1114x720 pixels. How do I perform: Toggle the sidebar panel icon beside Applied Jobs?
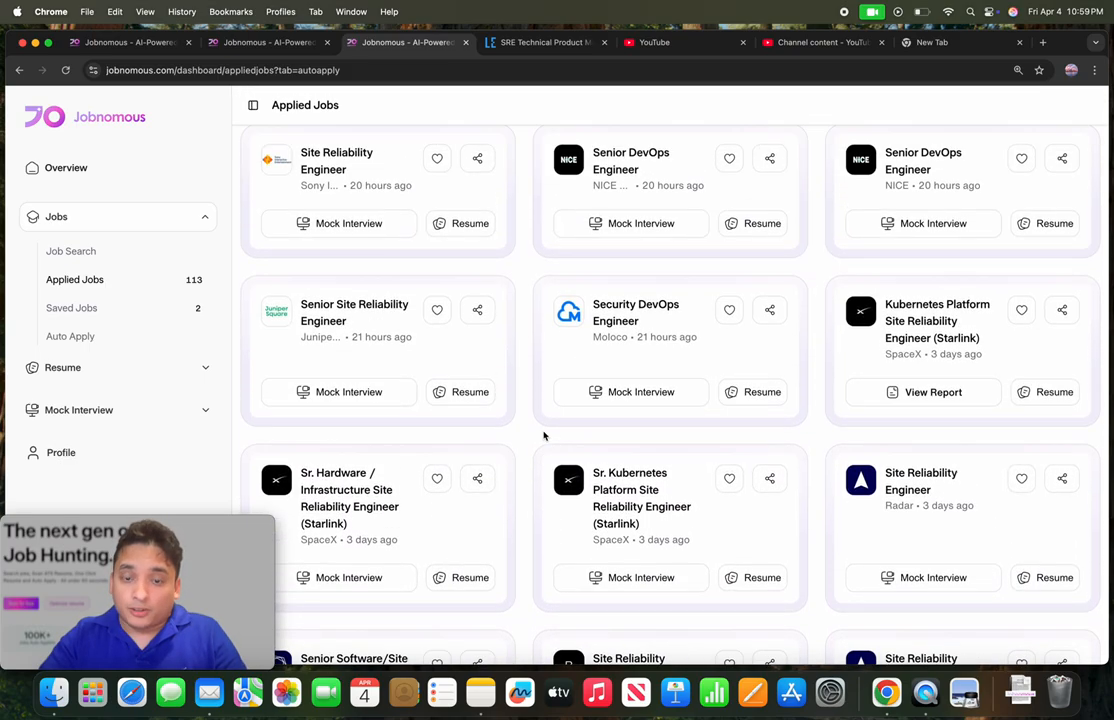coord(253,105)
